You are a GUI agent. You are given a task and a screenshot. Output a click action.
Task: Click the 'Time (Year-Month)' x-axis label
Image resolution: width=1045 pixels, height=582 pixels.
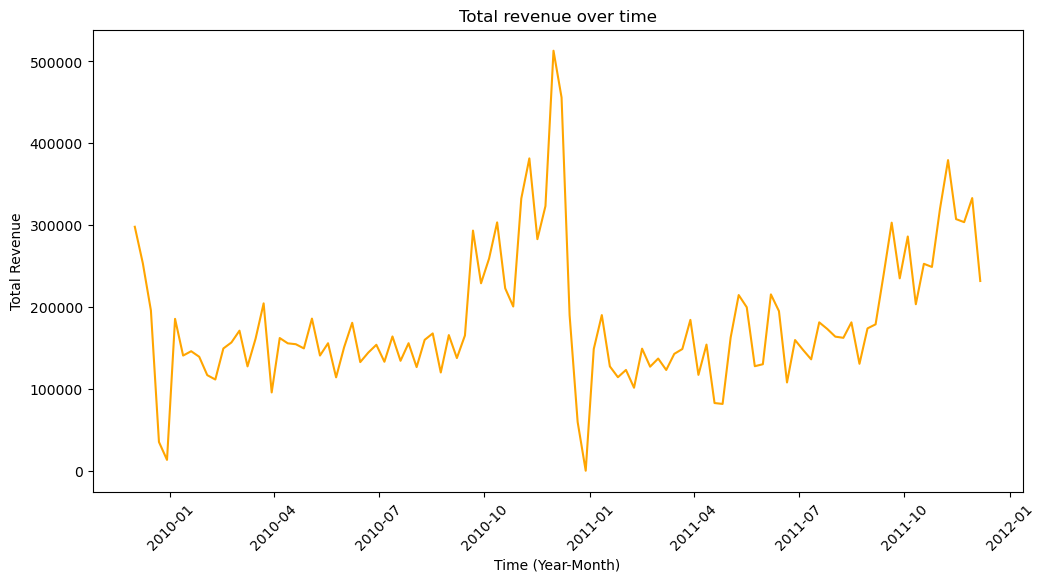click(556, 565)
